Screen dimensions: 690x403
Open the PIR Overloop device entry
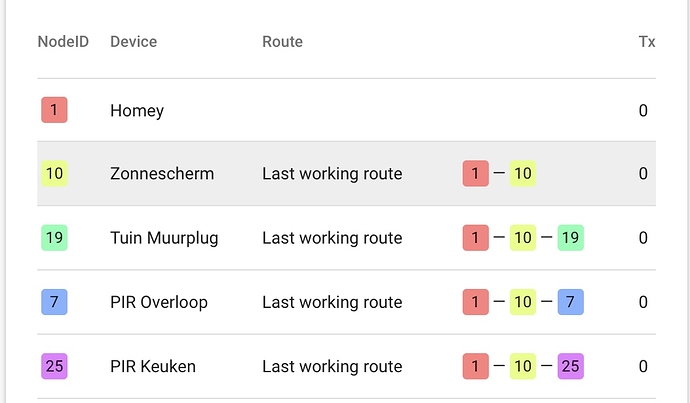pyautogui.click(x=159, y=302)
